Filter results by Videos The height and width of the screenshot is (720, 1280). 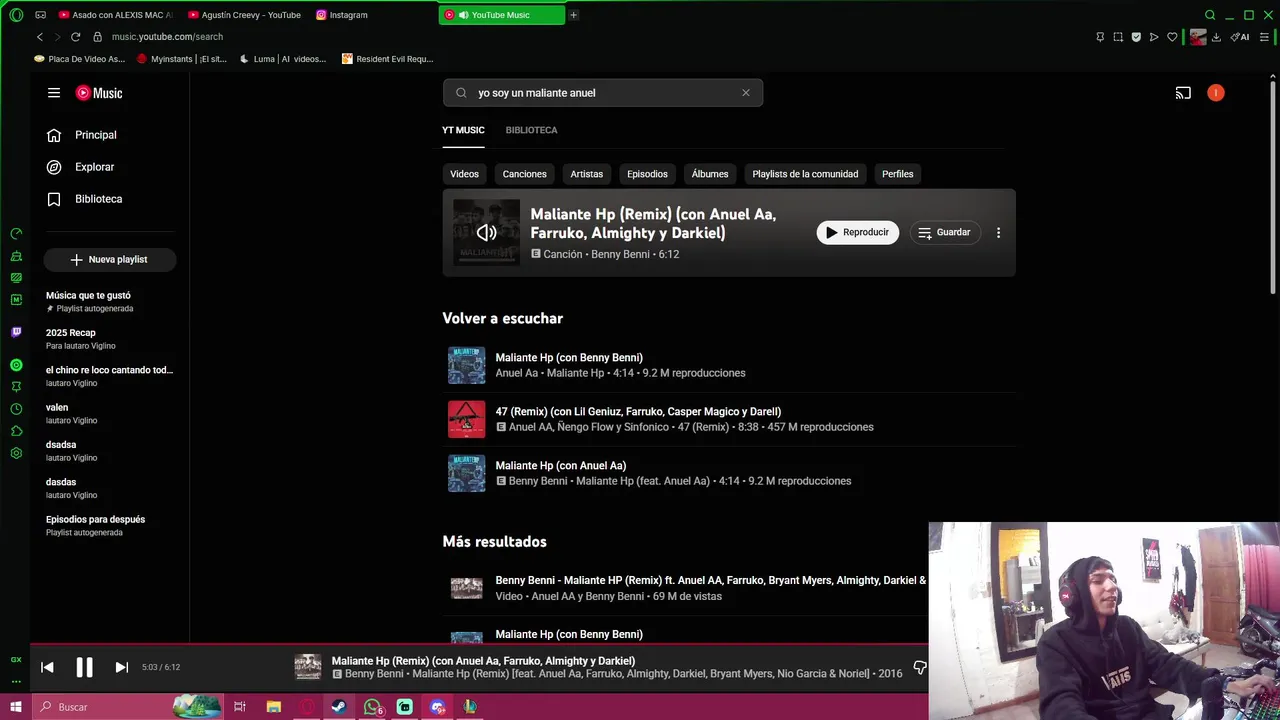(x=464, y=174)
